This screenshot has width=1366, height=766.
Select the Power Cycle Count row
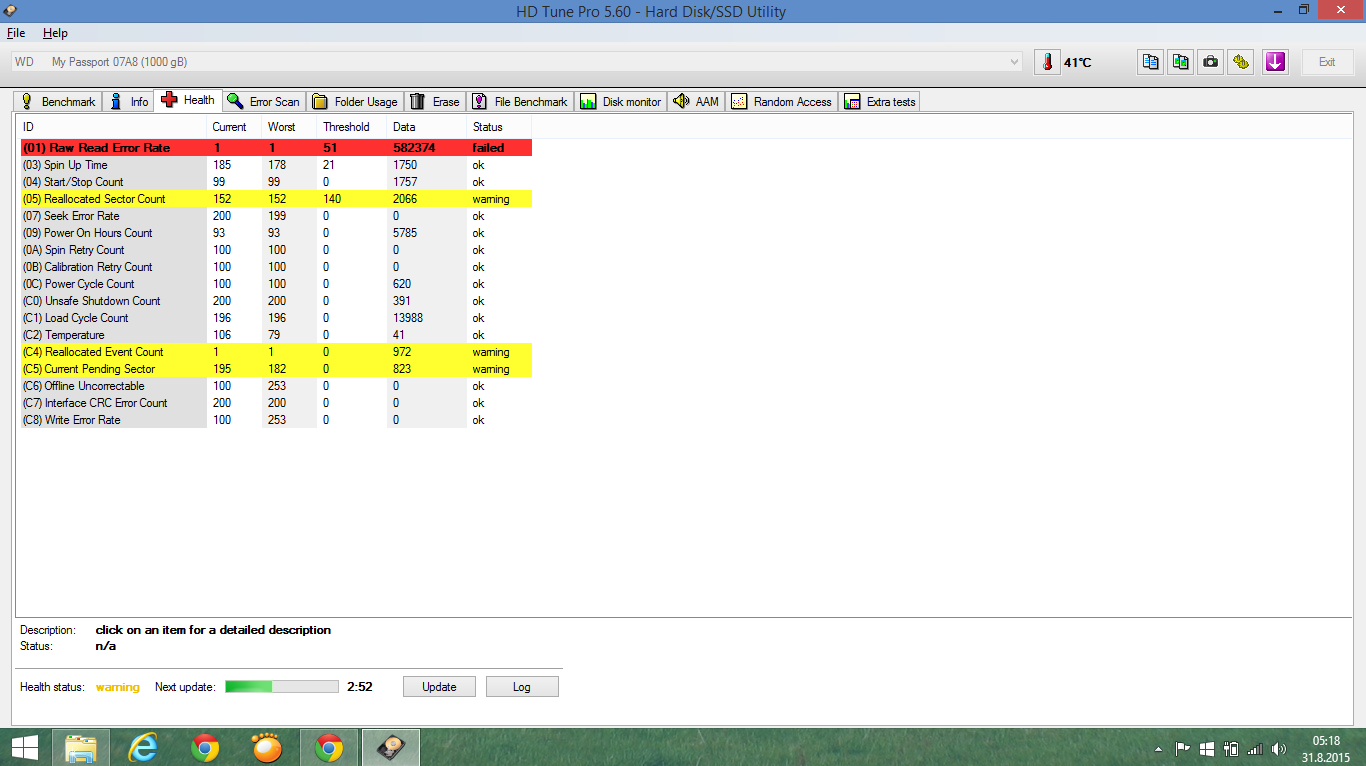[x=277, y=284]
